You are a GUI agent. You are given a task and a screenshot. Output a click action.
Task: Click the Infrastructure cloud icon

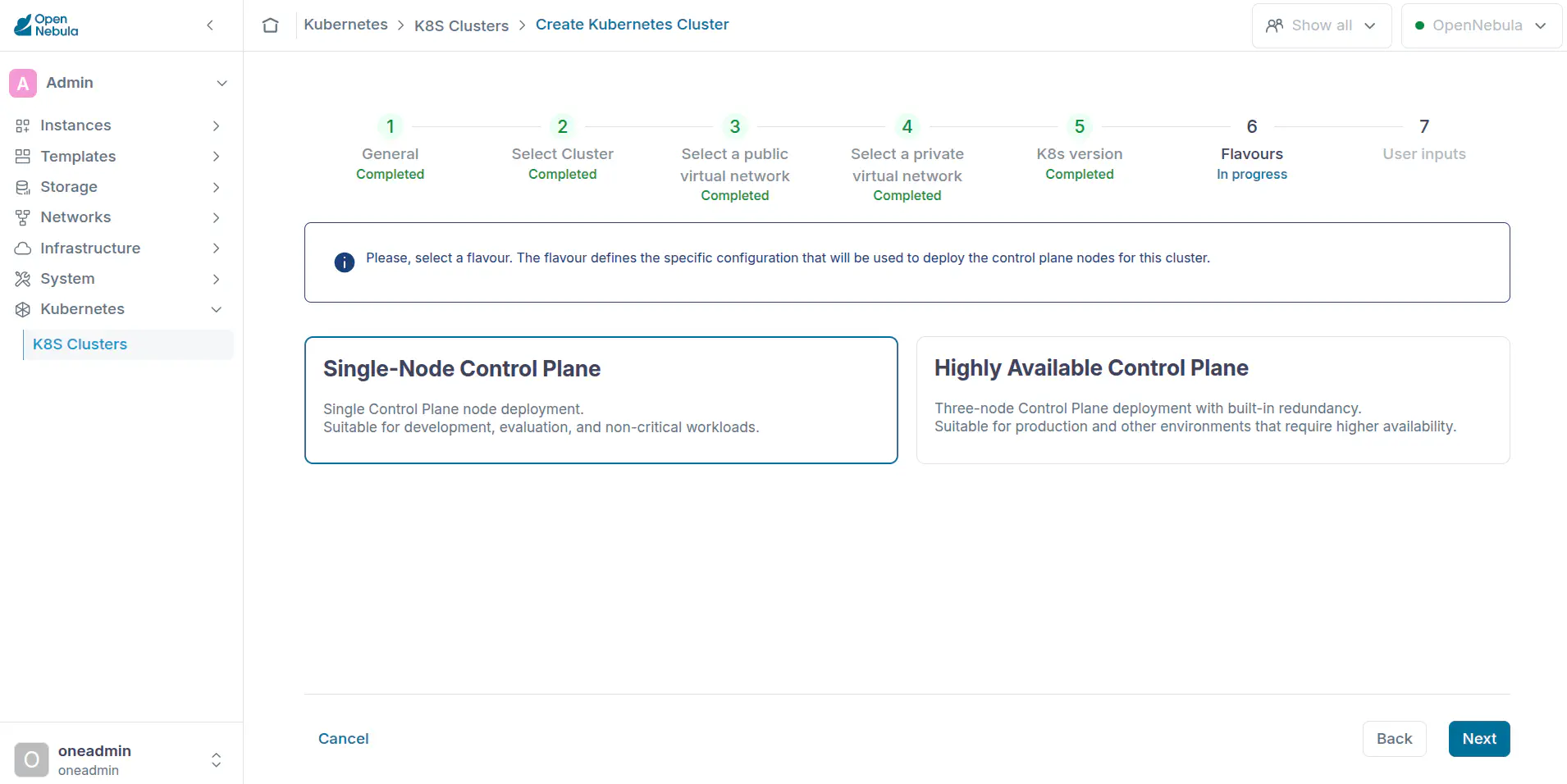pos(23,248)
